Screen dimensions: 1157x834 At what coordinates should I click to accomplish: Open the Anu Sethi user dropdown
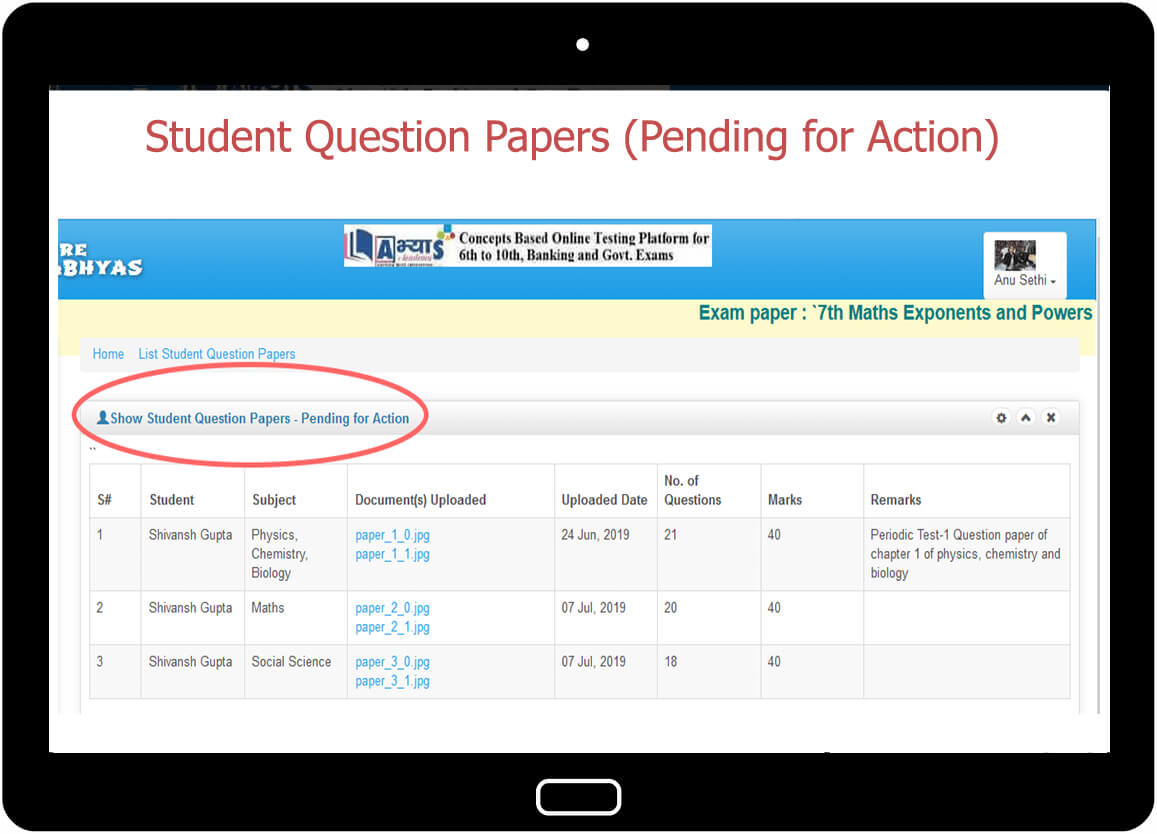[1025, 281]
